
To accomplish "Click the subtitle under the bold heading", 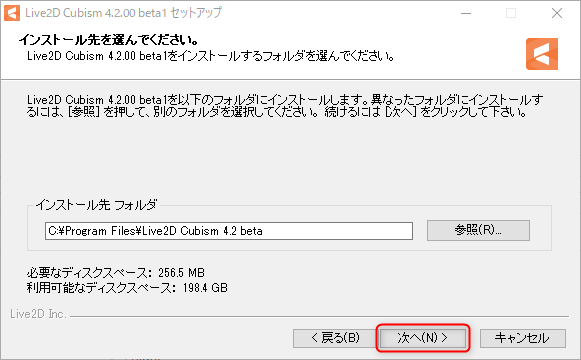I will click(210, 56).
